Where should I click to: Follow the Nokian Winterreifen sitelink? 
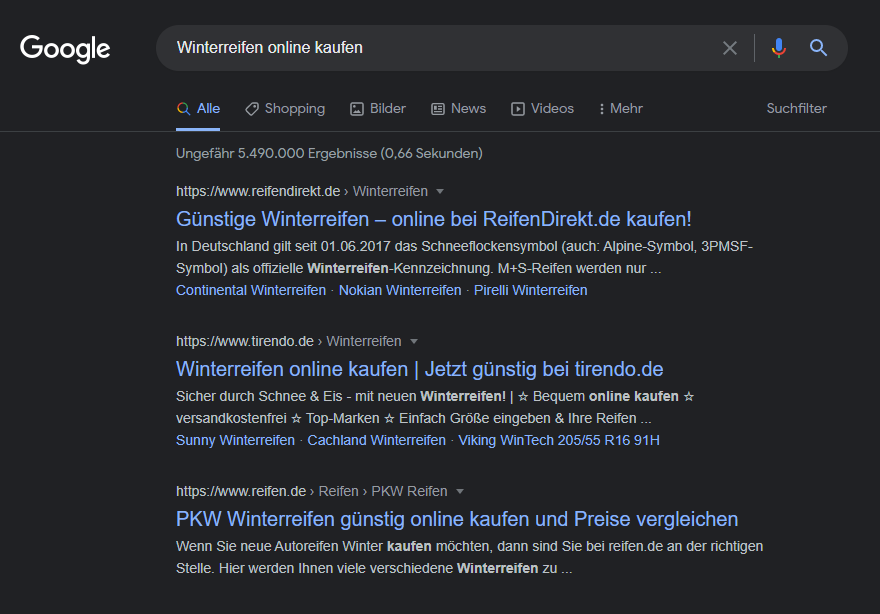click(x=400, y=290)
